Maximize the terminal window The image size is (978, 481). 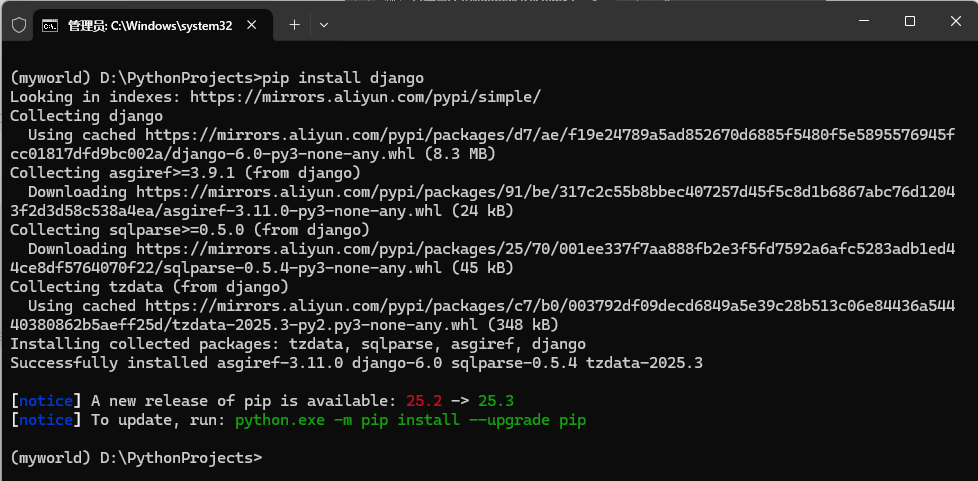pos(909,21)
